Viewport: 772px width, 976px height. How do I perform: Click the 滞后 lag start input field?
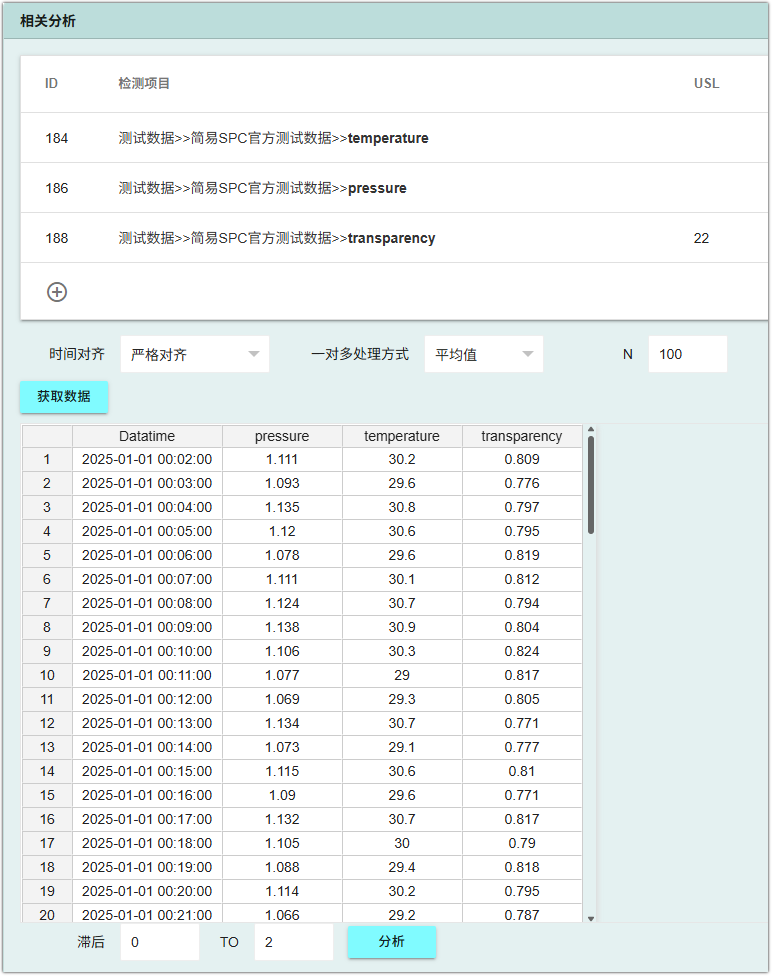pyautogui.click(x=160, y=942)
